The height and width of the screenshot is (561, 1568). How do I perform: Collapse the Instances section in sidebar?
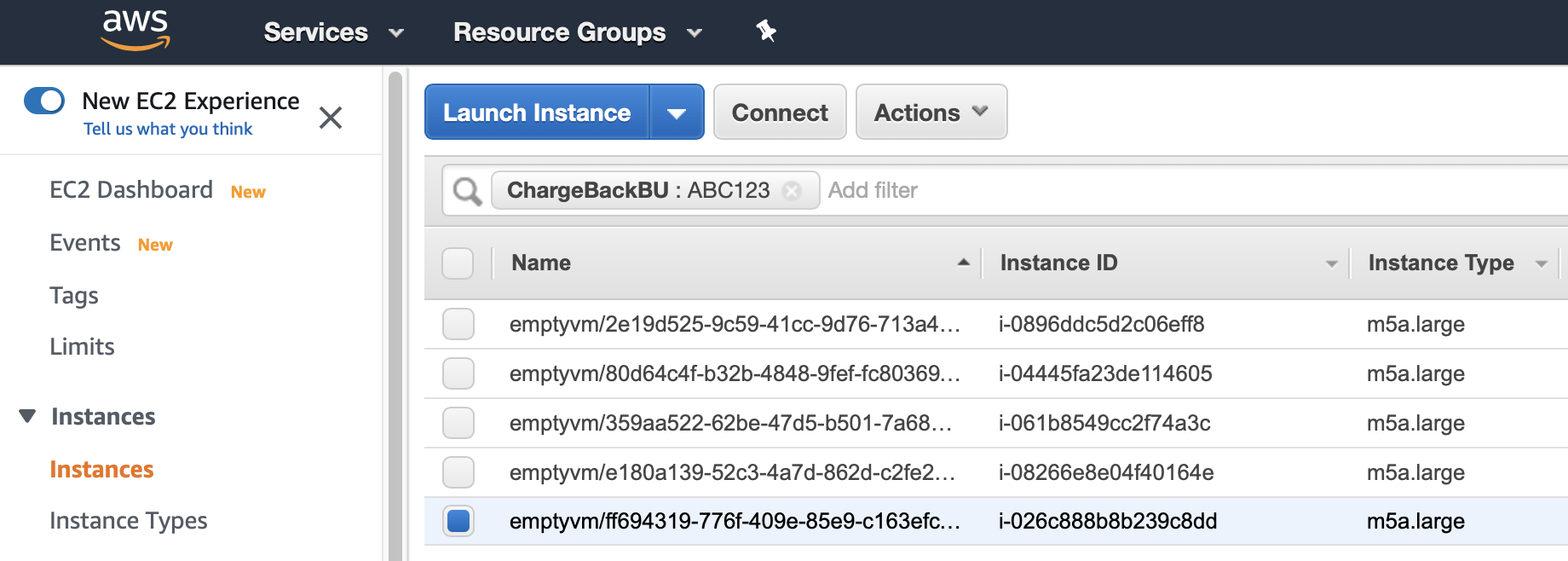[27, 416]
